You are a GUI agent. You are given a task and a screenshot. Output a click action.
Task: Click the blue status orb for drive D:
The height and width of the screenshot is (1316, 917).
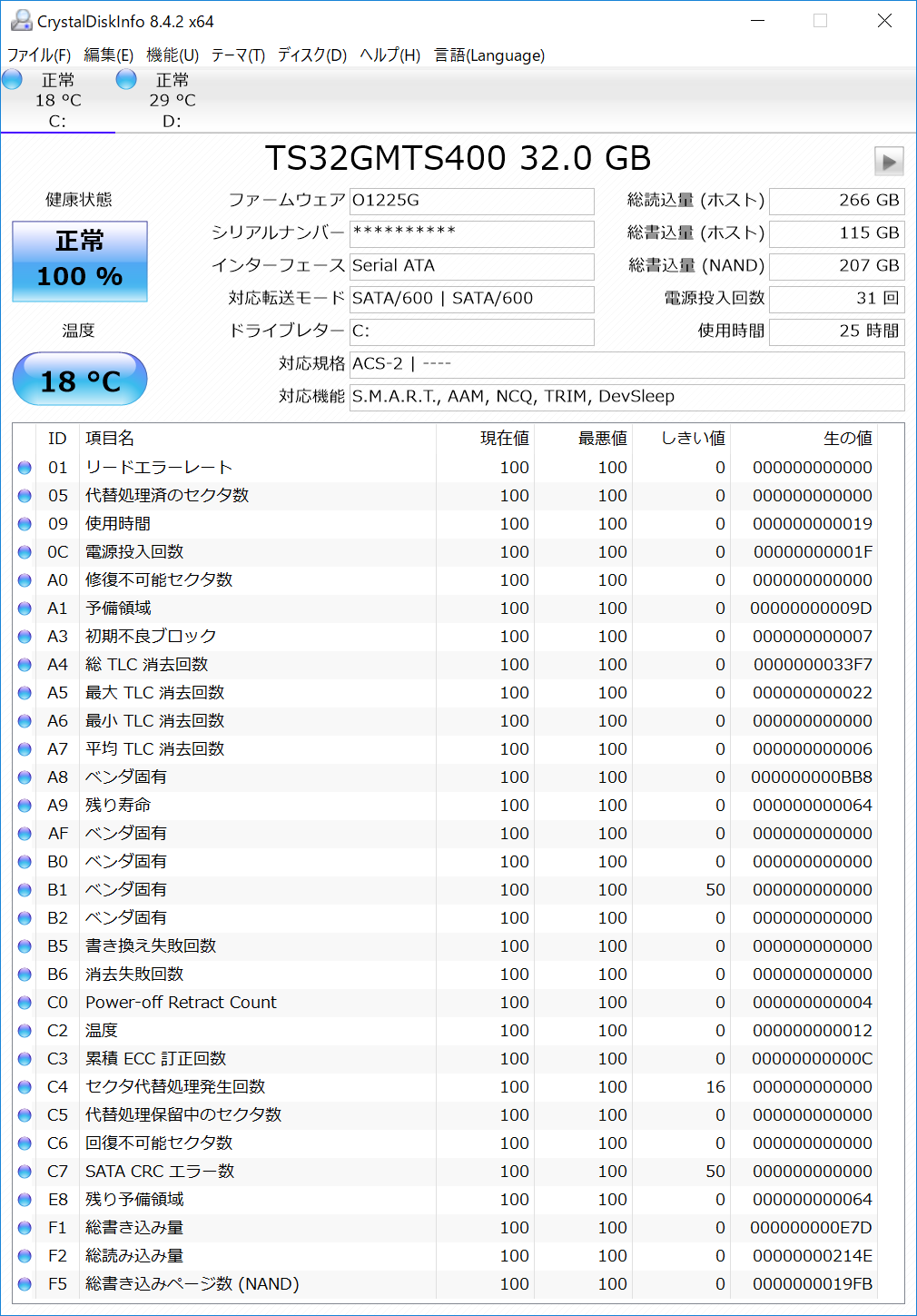click(126, 80)
